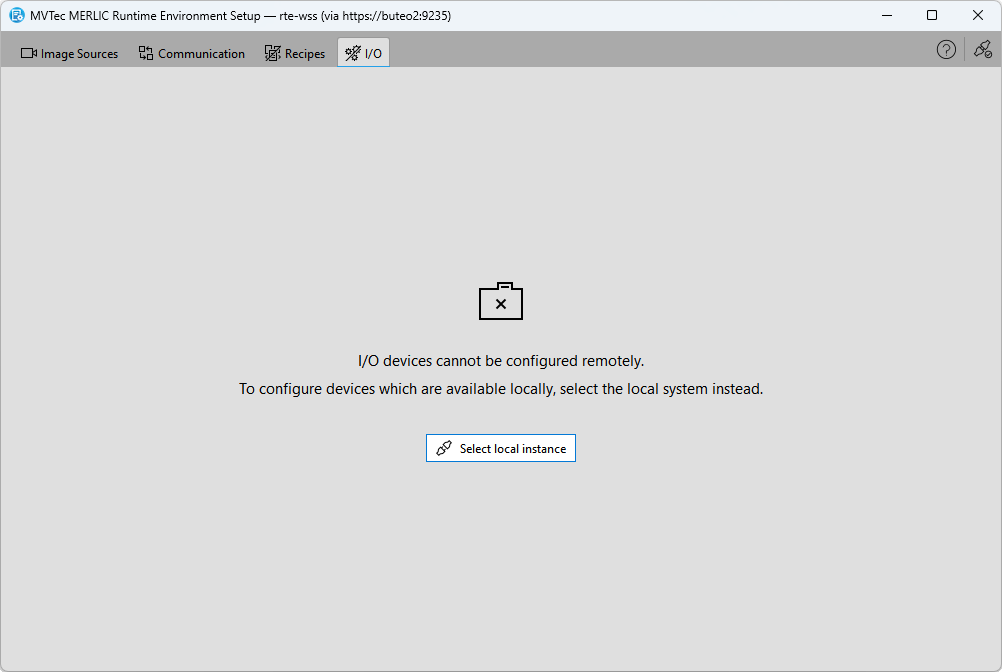
Task: Click the Select local instance button
Action: (501, 448)
